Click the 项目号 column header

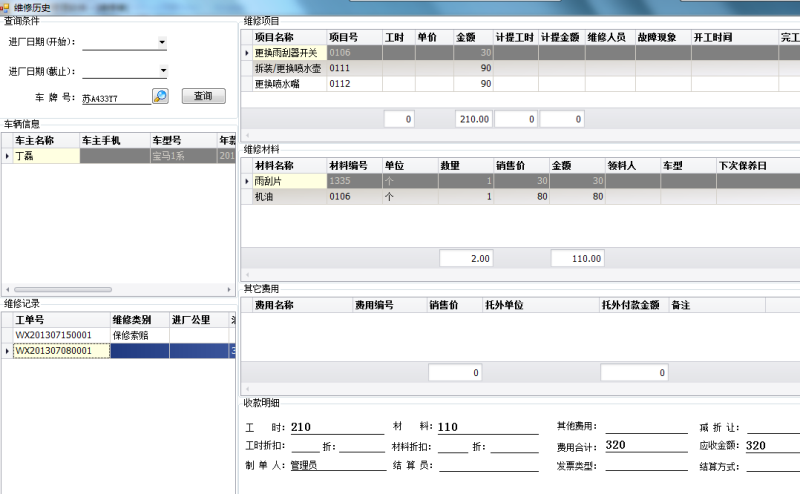[x=355, y=37]
